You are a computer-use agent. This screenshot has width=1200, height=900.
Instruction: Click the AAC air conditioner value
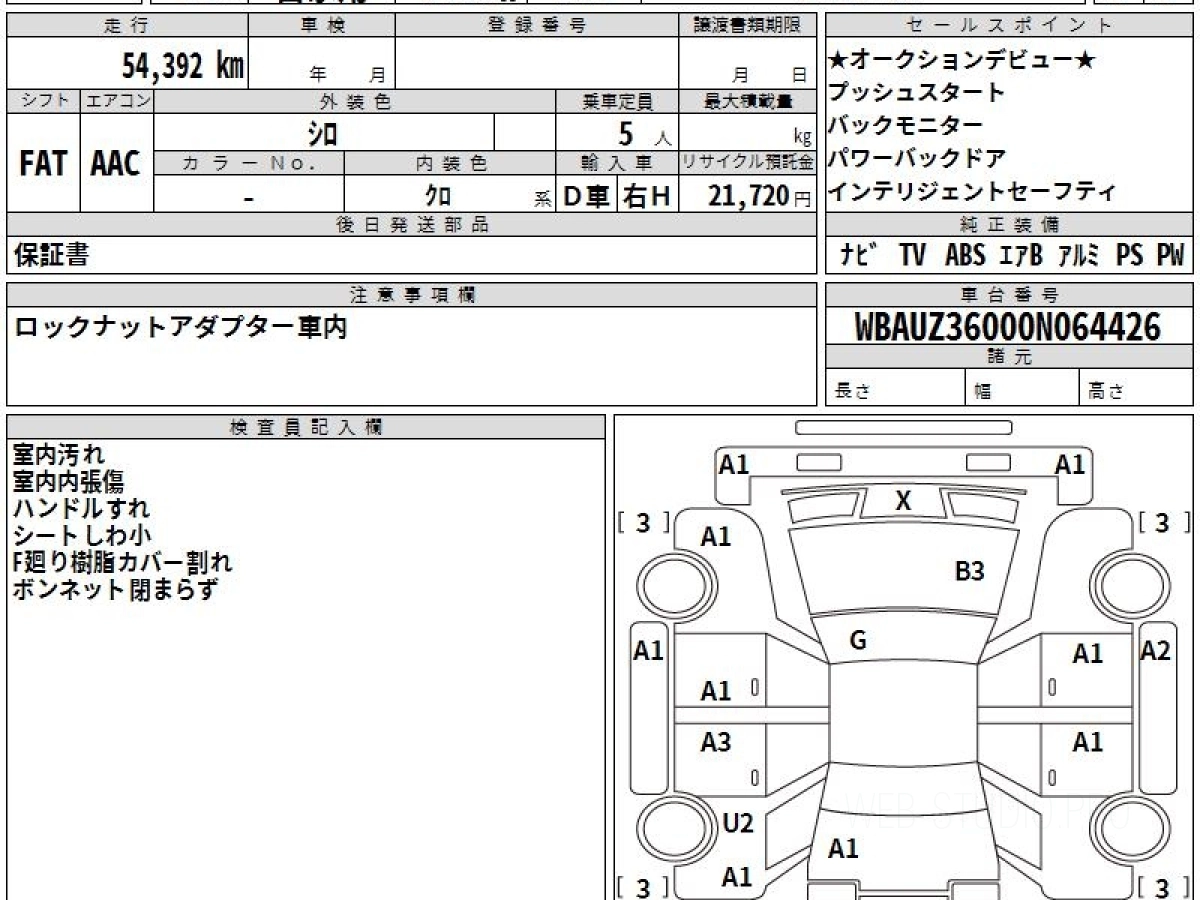pyautogui.click(x=116, y=164)
